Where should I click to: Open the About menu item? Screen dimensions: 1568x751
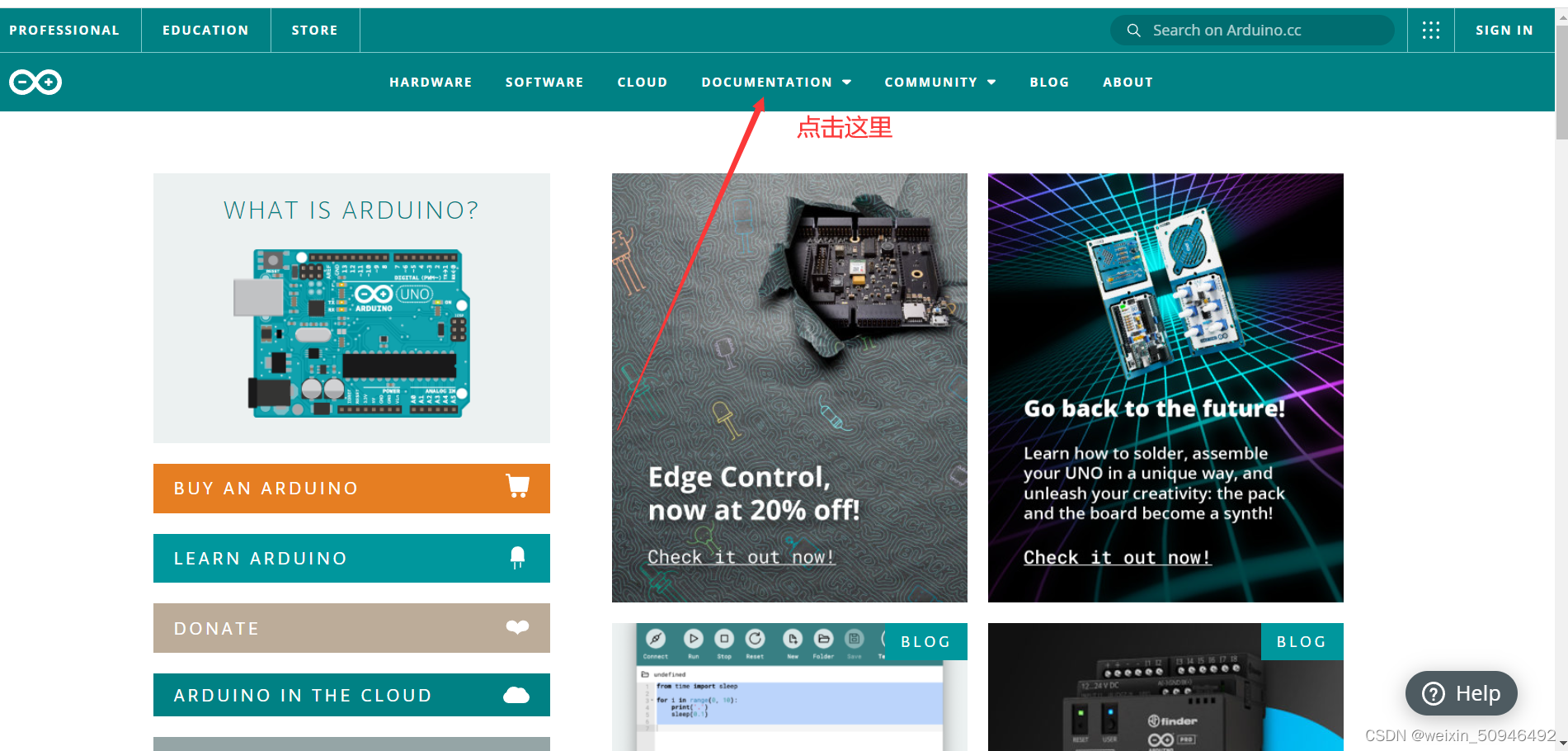click(x=1128, y=83)
